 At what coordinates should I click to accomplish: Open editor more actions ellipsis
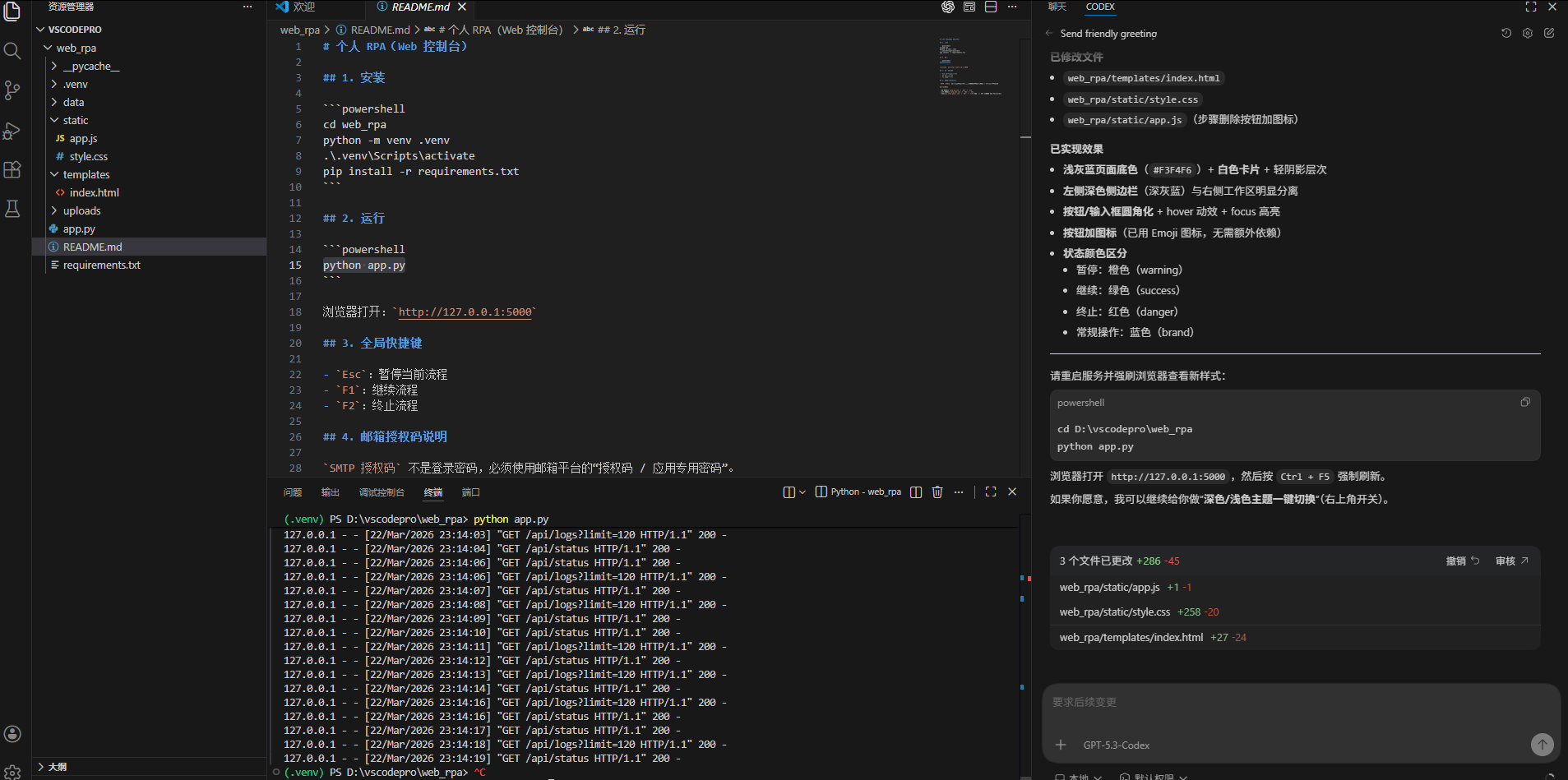[1012, 7]
